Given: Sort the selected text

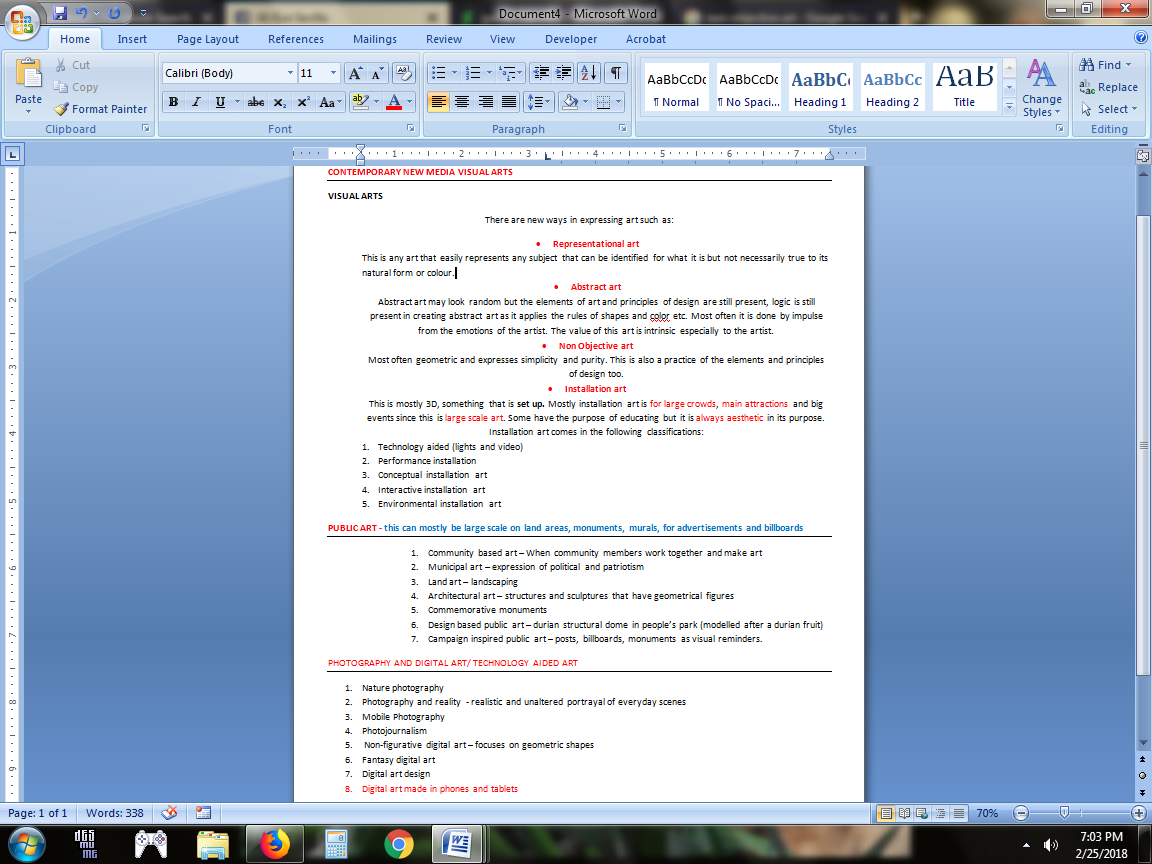Looking at the screenshot, I should [x=589, y=73].
